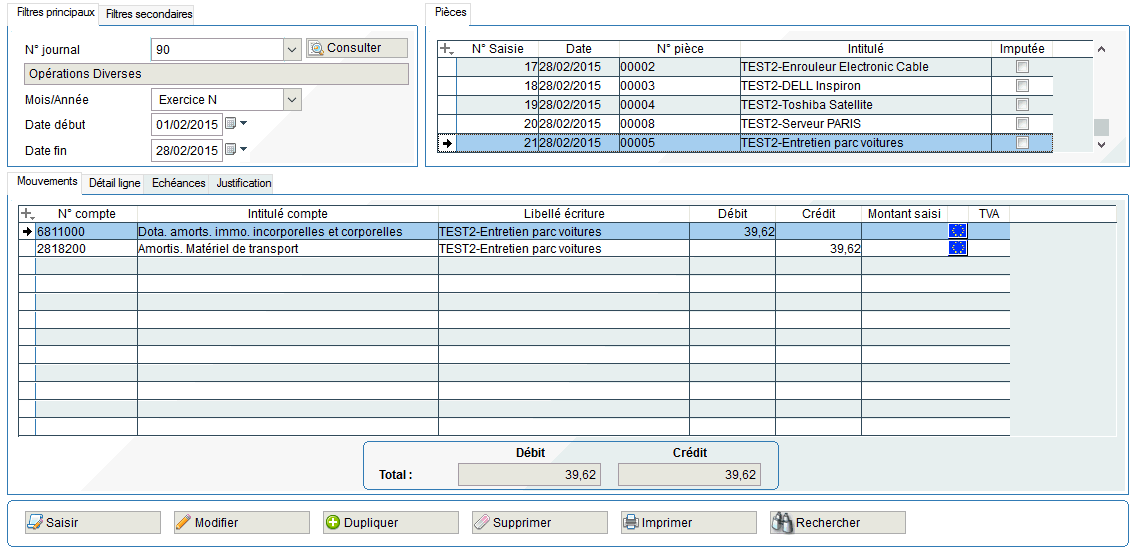Open the Mois/Année dropdown showing Exercice N
Viewport: 1136px width, 548px height.
[x=291, y=100]
